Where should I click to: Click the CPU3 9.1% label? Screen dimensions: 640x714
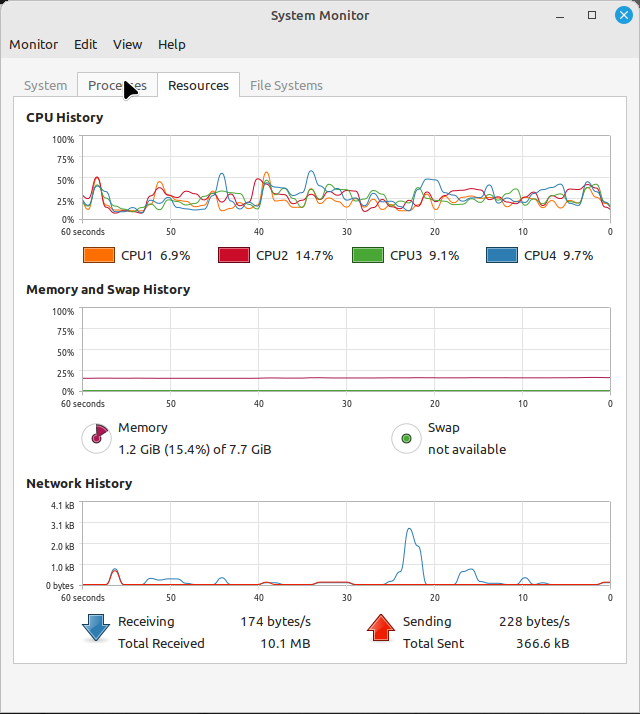click(424, 255)
